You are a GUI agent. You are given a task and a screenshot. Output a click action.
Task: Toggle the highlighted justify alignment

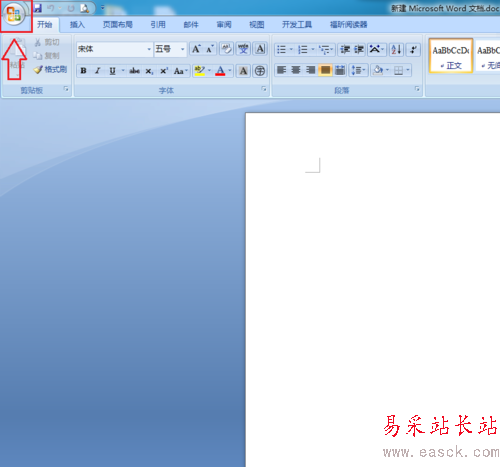pos(325,70)
